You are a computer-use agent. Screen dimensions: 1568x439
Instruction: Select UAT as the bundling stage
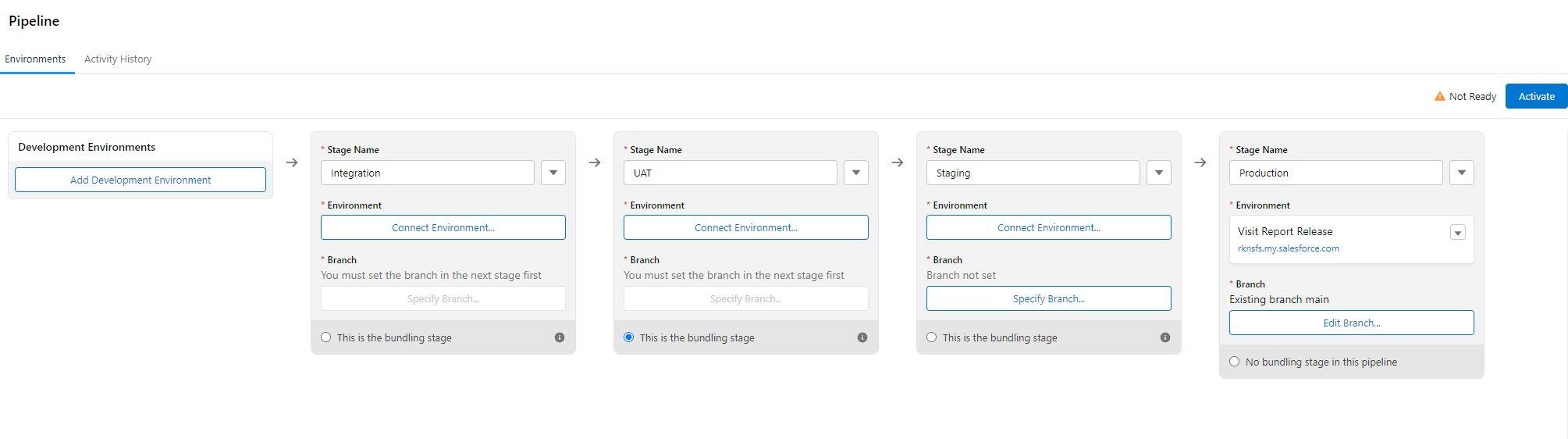click(629, 337)
